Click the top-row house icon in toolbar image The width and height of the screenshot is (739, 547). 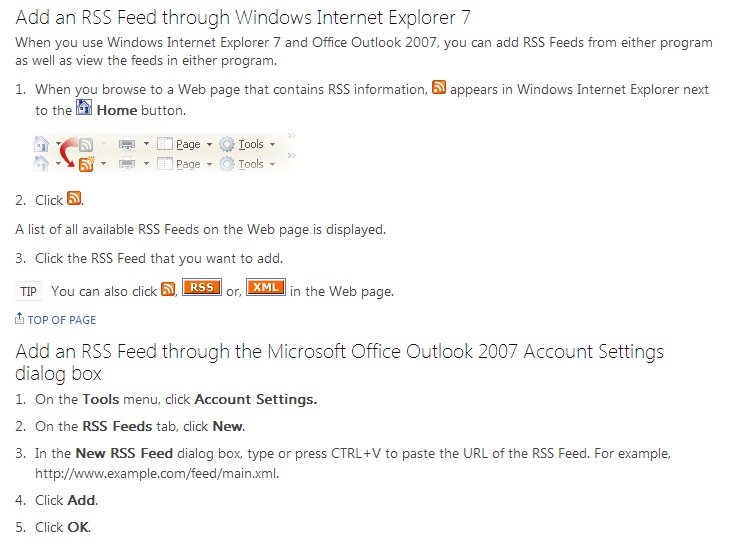tap(42, 144)
